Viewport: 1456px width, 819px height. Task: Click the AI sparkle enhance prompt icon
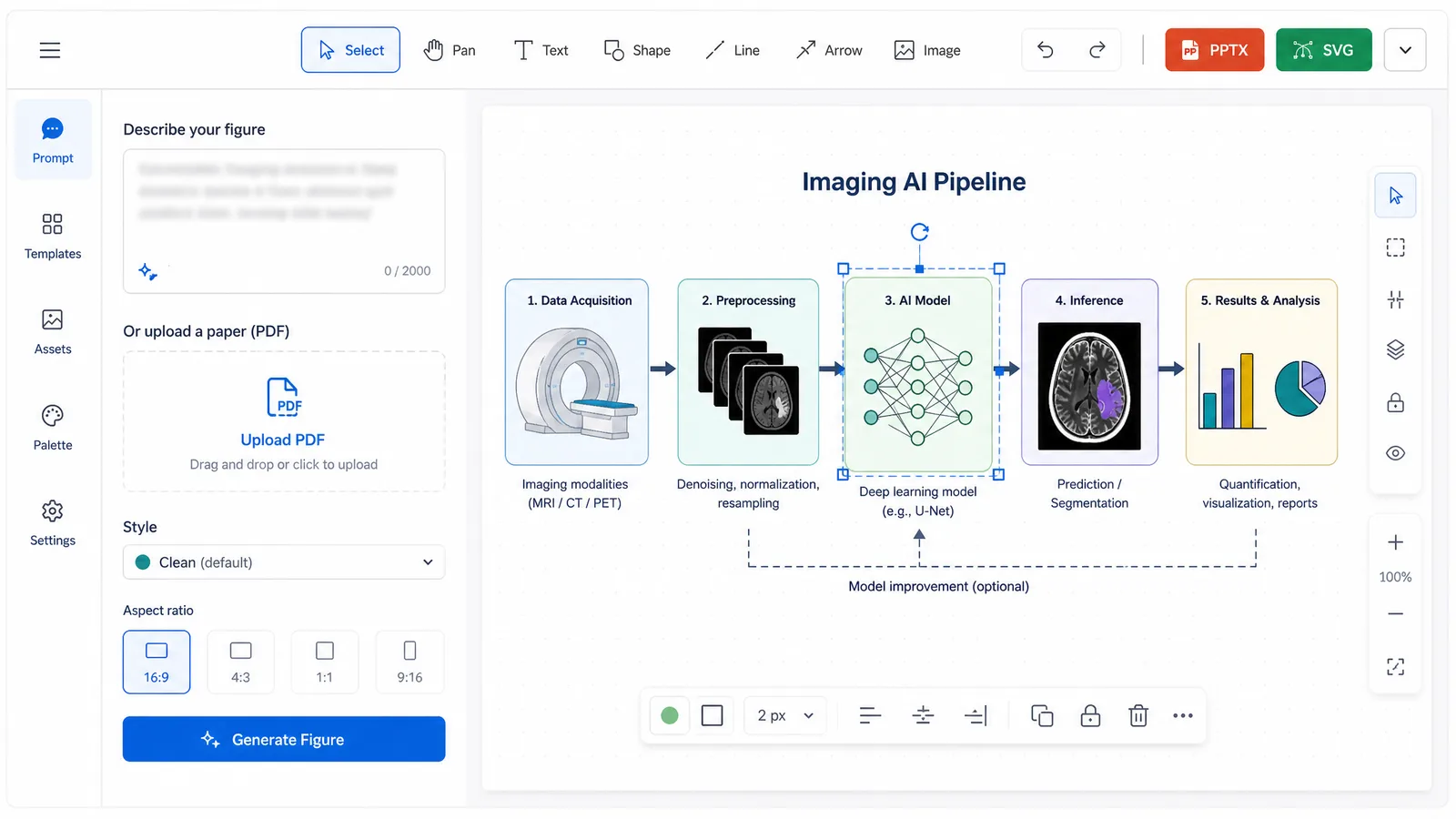[147, 271]
